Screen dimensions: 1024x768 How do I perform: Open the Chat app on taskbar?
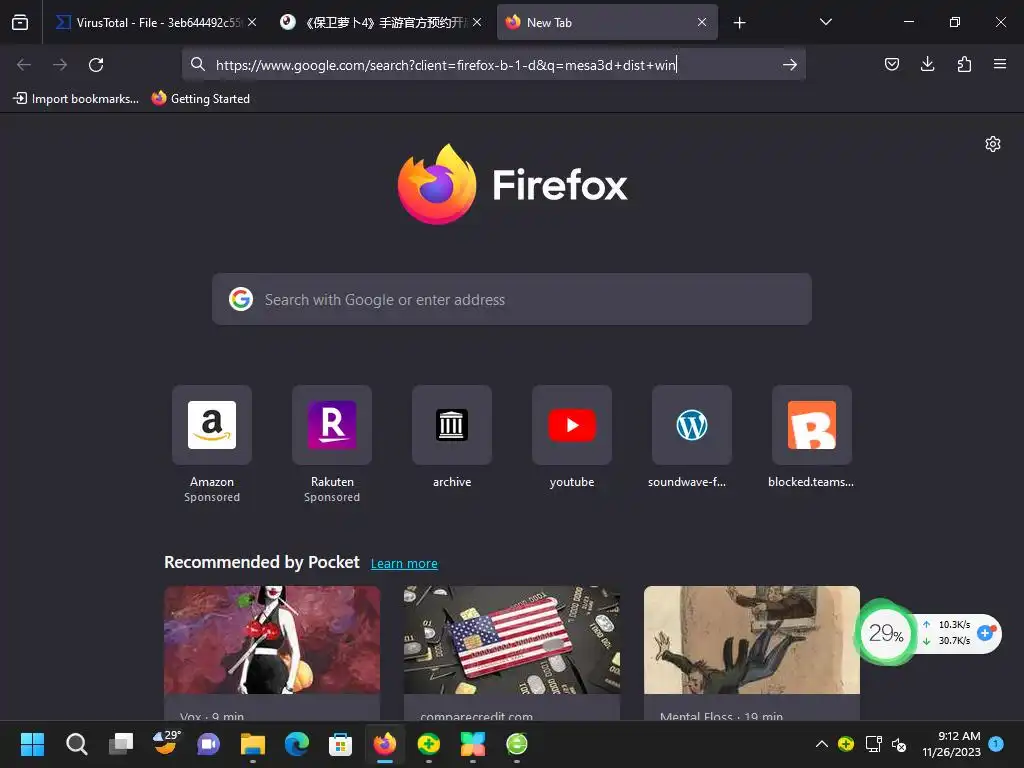pyautogui.click(x=209, y=744)
